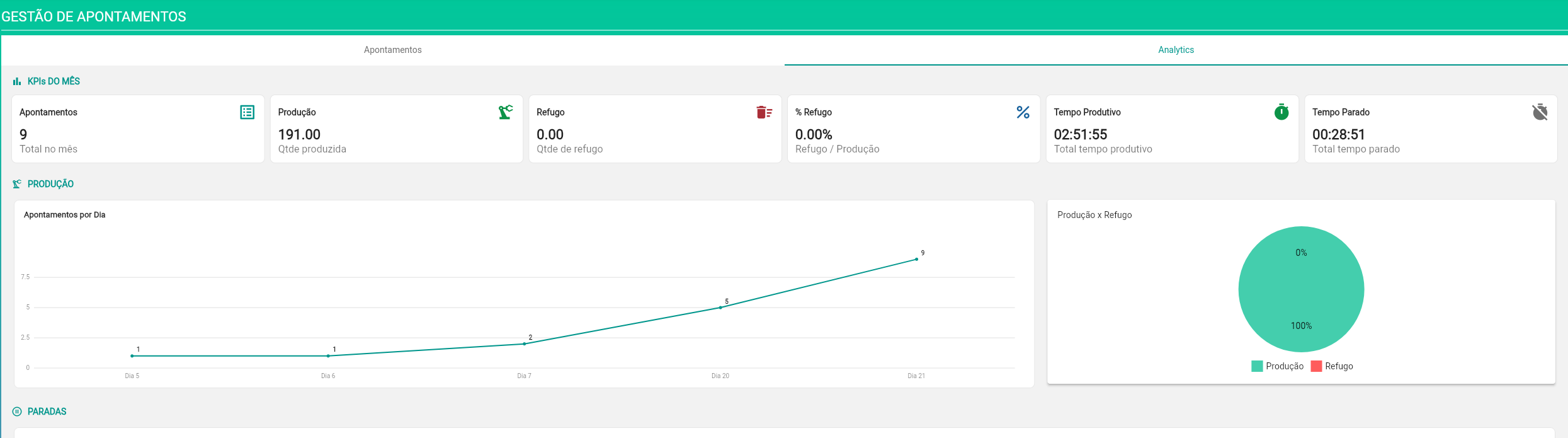
Task: Click the Apontamentos count value 9
Action: point(23,134)
